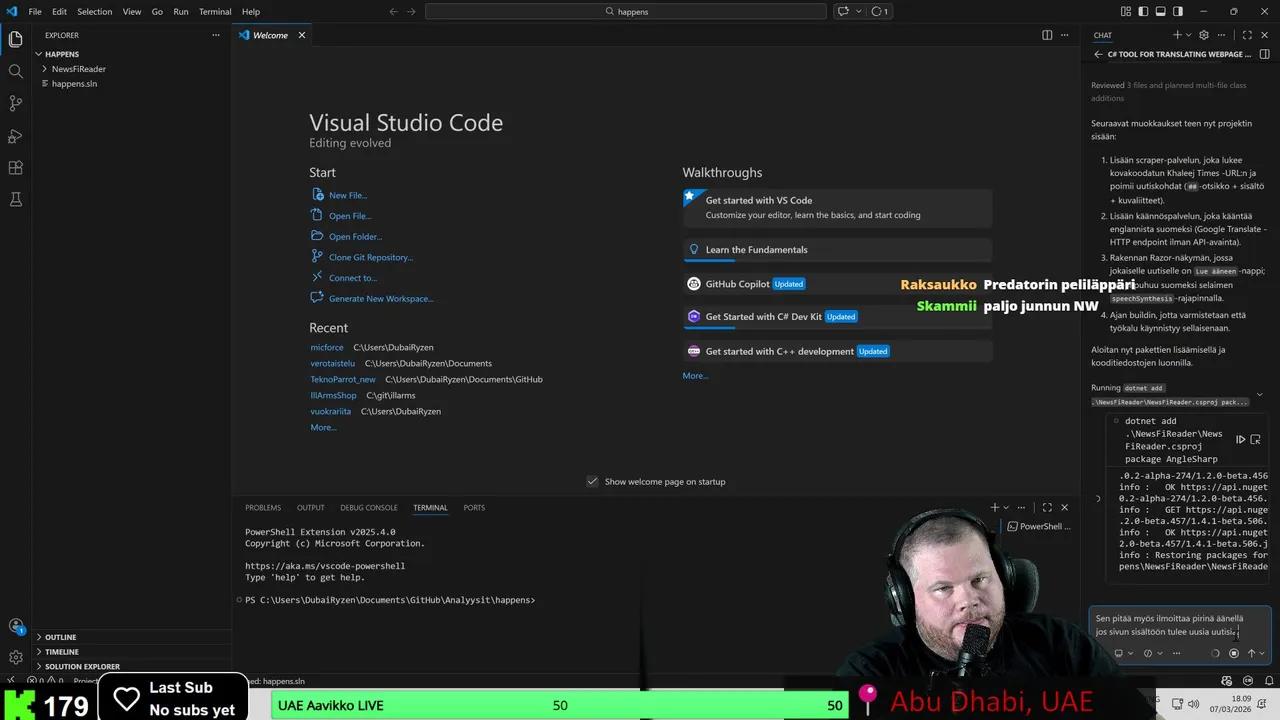Open editor more actions ellipsis
1280x720 pixels.
coord(1066,35)
